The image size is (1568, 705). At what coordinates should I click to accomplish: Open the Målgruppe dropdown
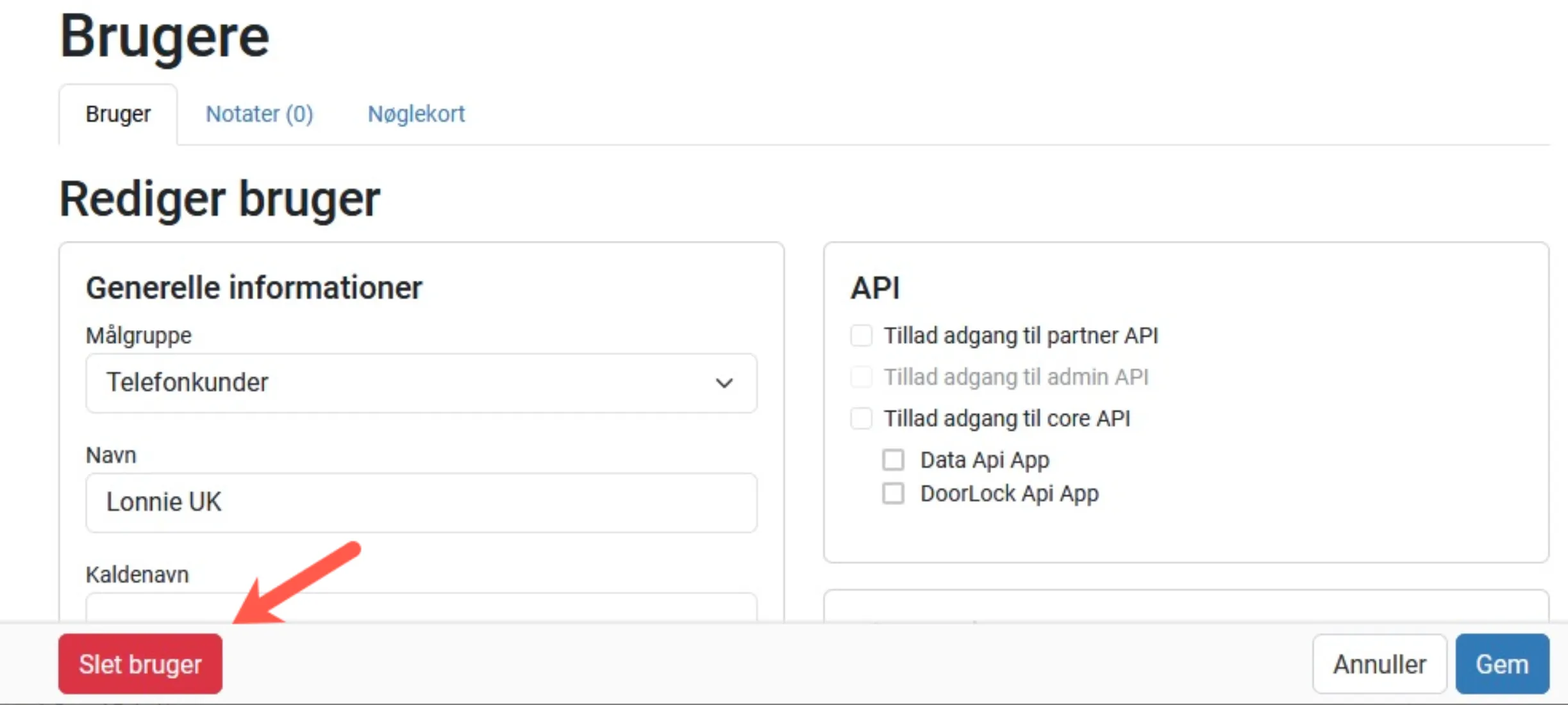[x=421, y=383]
